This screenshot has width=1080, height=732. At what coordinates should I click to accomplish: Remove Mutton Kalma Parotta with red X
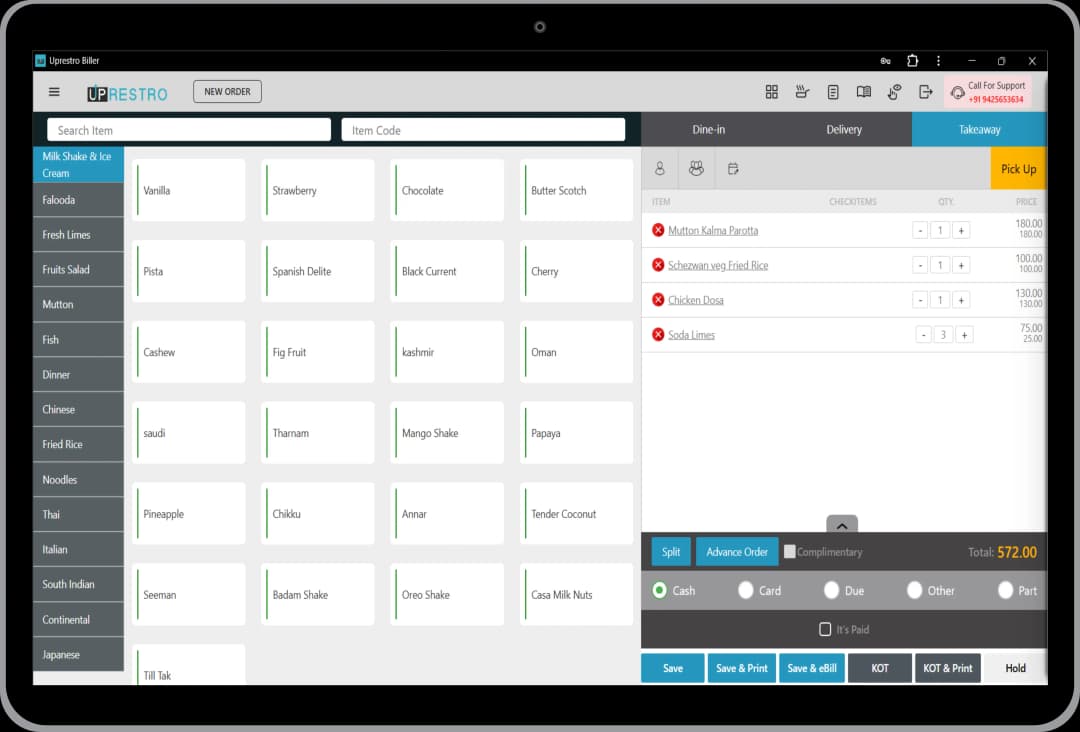point(658,230)
